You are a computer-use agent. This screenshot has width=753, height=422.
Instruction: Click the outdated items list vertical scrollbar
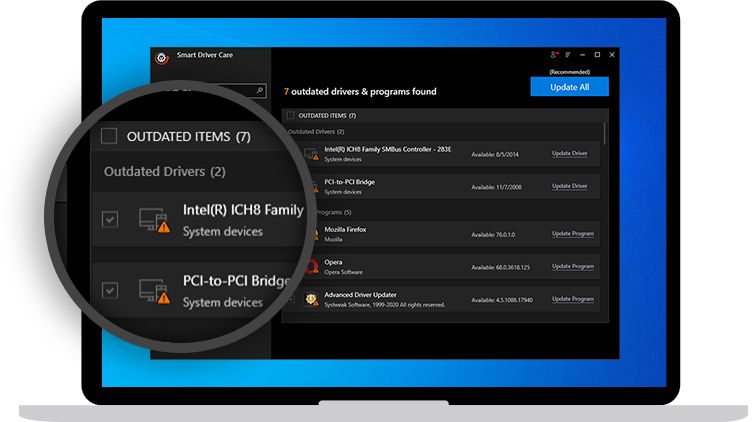coord(605,133)
